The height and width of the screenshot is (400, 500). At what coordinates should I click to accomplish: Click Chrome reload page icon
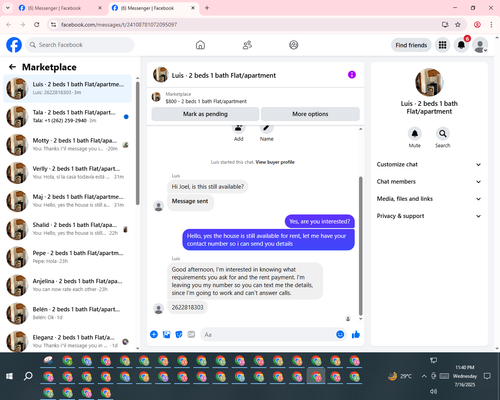point(37,24)
